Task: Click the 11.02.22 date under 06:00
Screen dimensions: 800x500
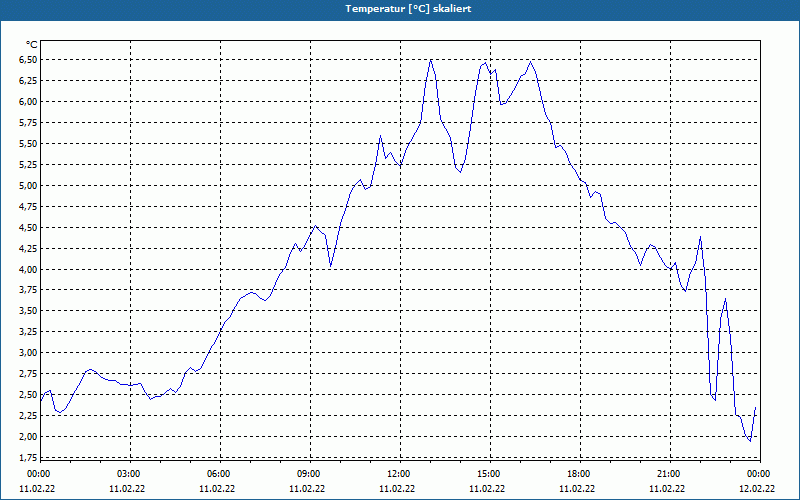Action: 217,489
